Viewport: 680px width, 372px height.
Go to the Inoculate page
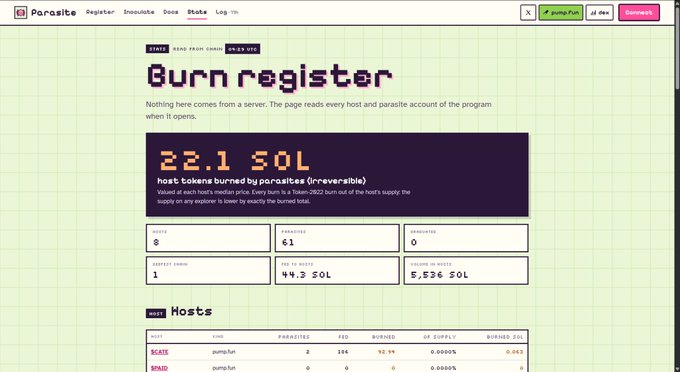tap(139, 12)
